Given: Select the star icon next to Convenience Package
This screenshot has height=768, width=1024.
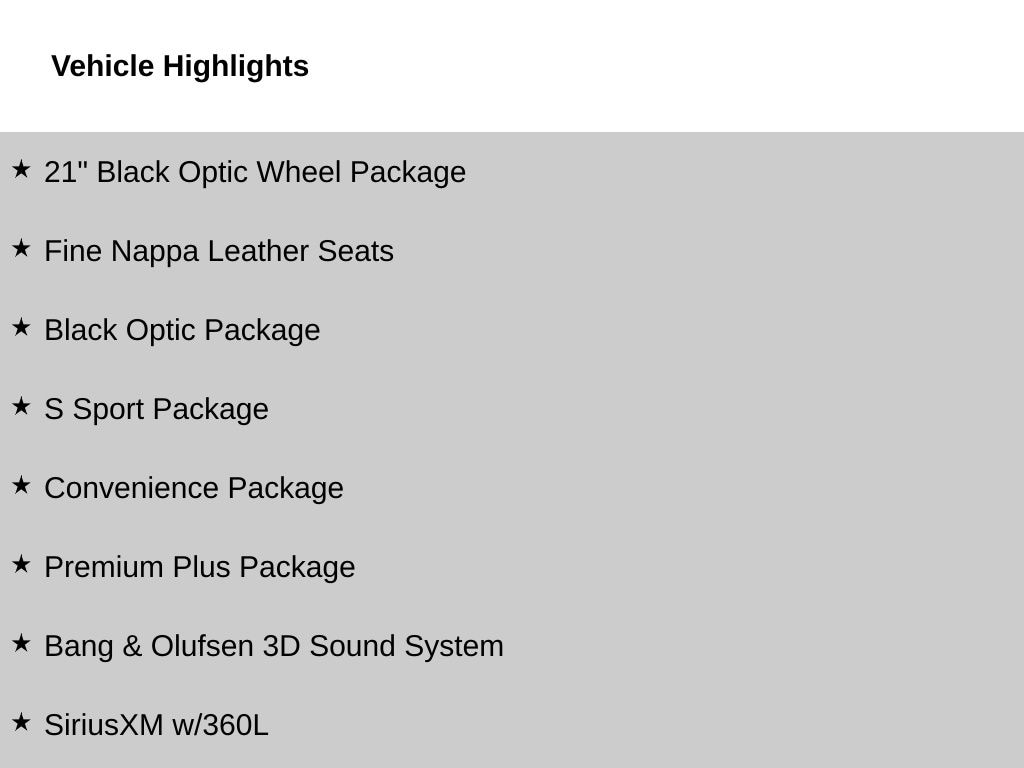Looking at the screenshot, I should [x=21, y=485].
